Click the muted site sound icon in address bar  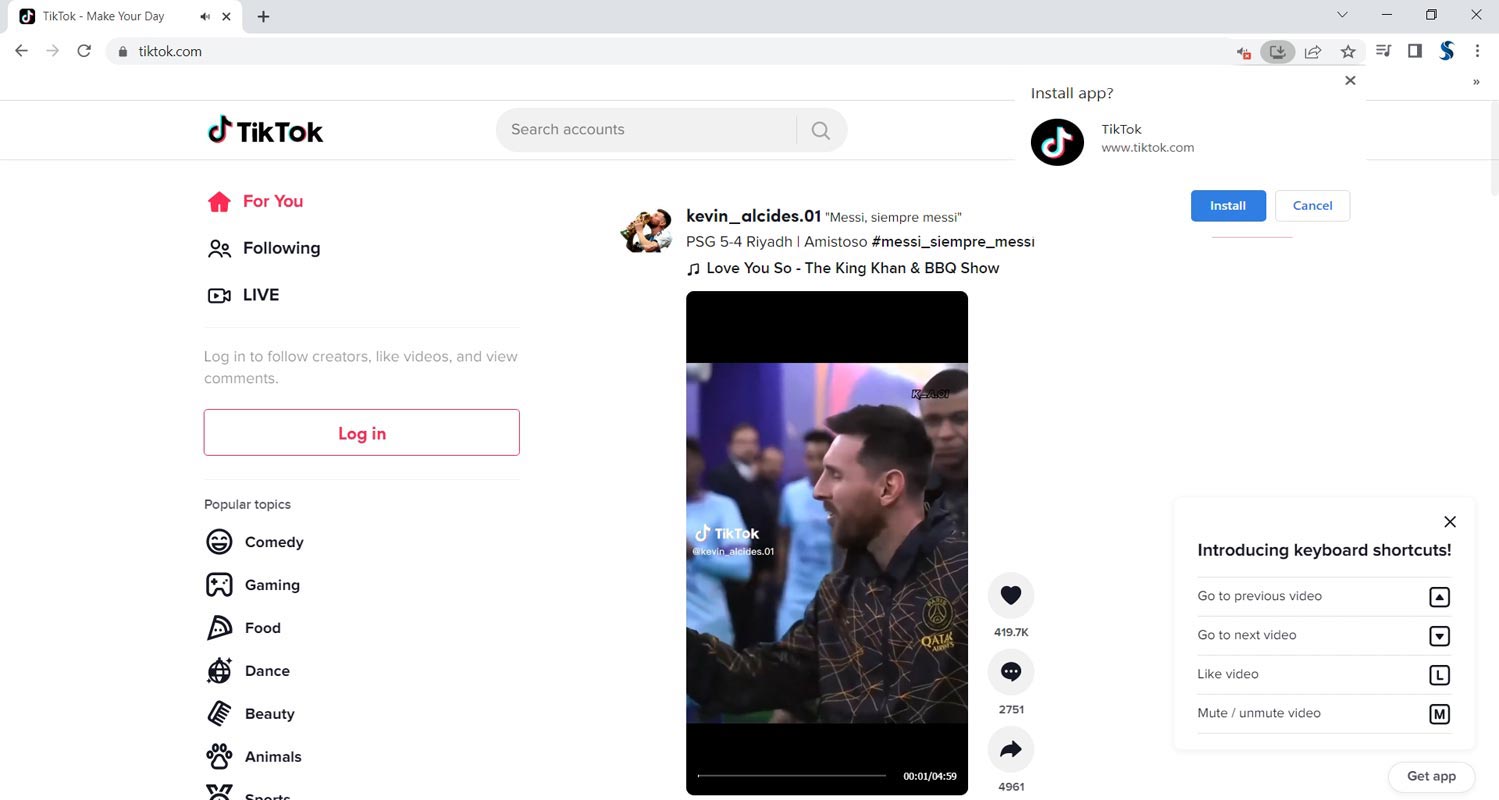tap(1243, 52)
